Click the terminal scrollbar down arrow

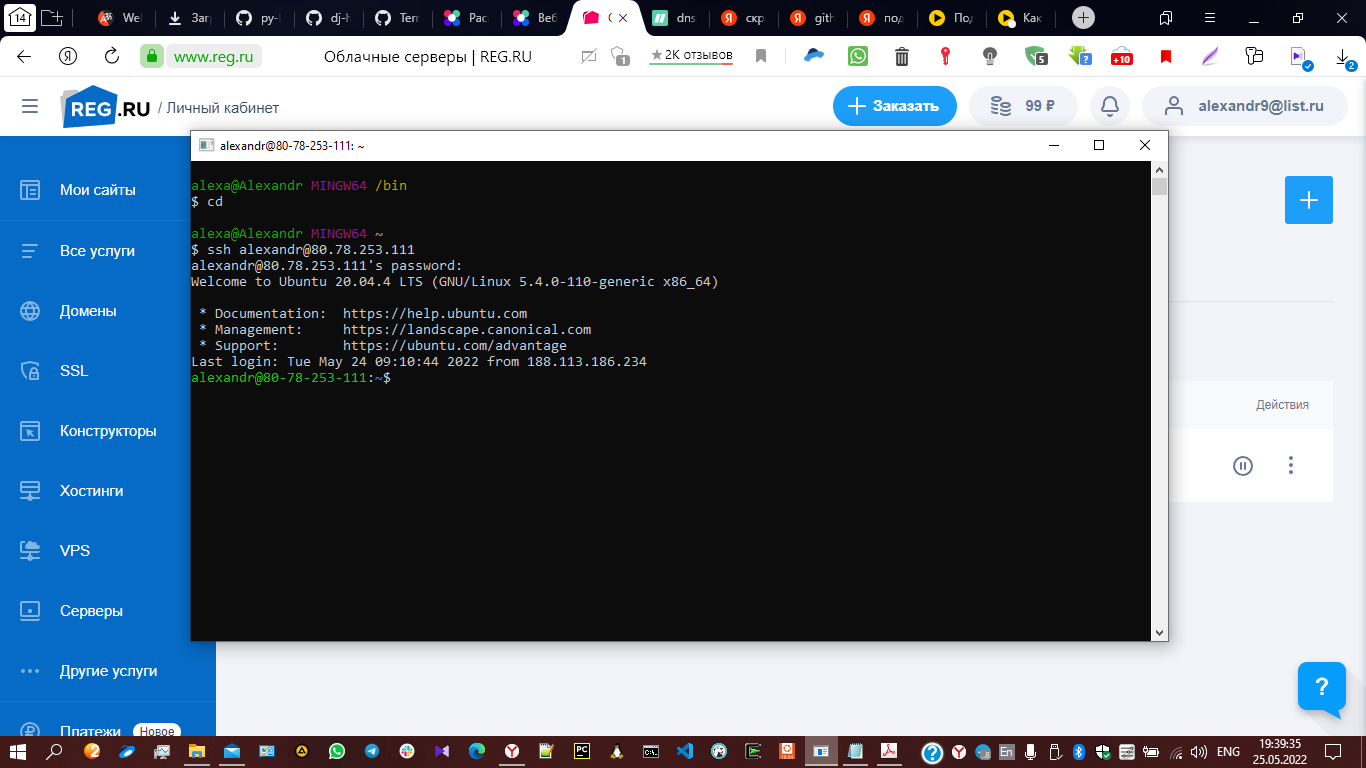pos(1158,631)
